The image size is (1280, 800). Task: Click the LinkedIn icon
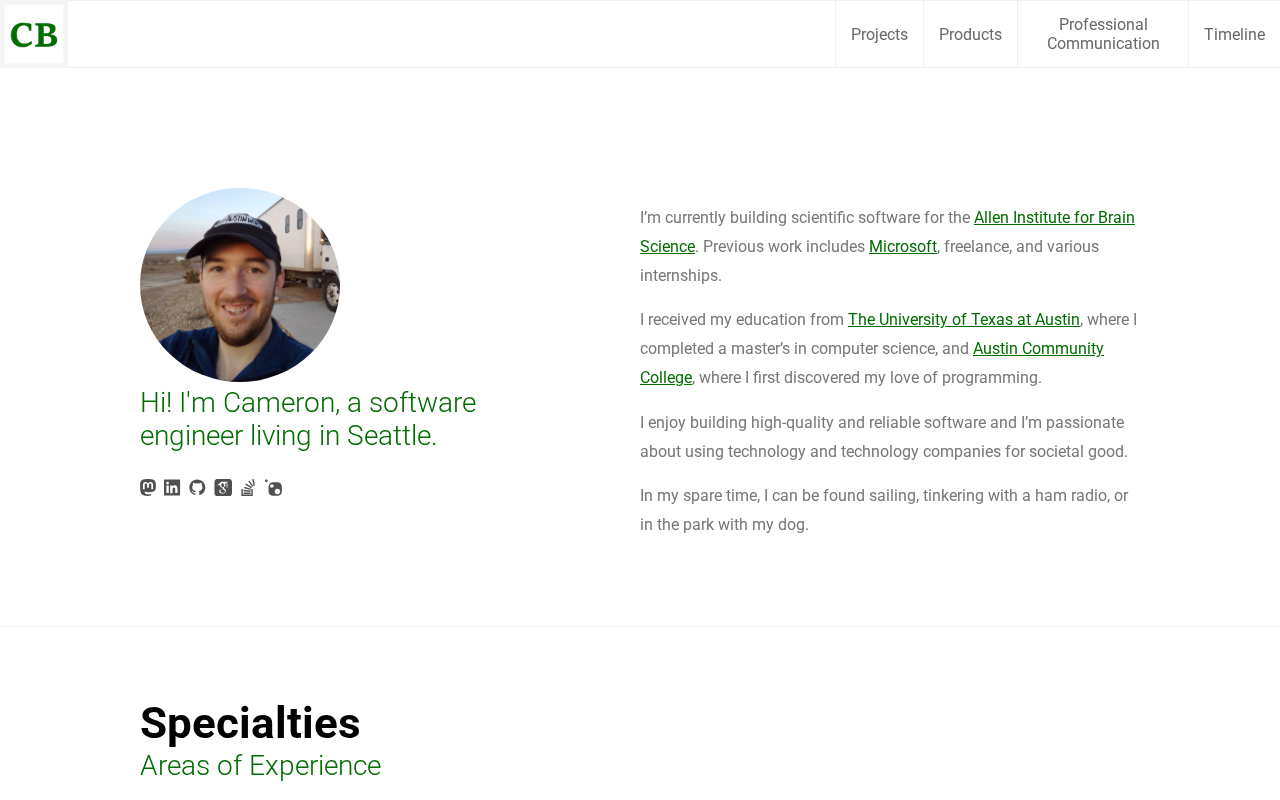pyautogui.click(x=172, y=488)
